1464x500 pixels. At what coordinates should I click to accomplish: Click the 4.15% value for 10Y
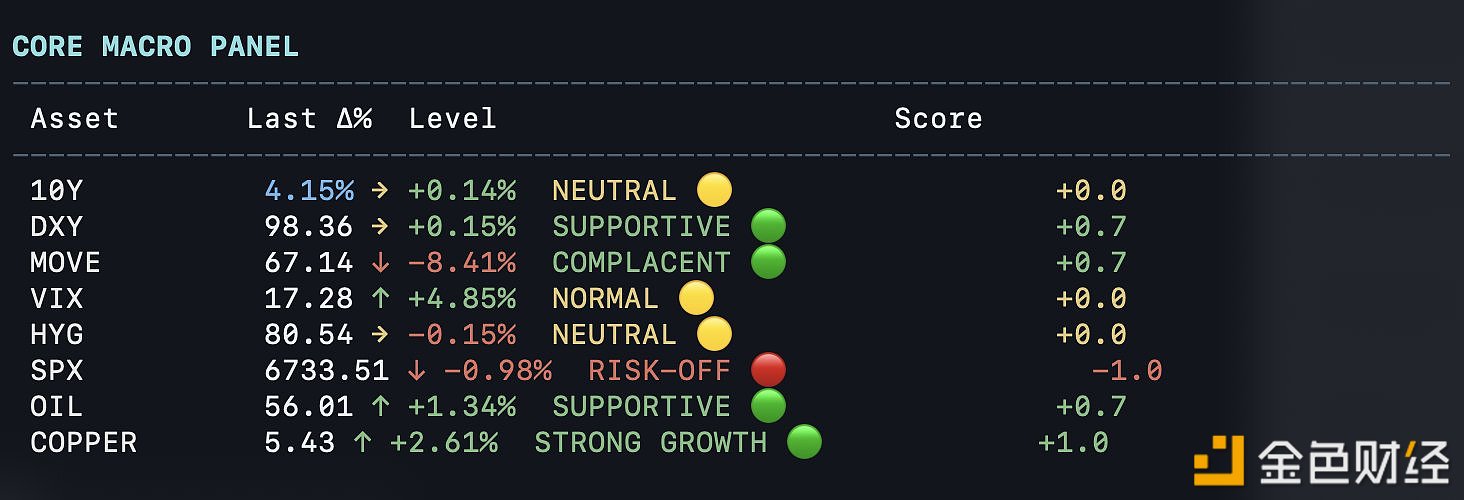pos(309,191)
